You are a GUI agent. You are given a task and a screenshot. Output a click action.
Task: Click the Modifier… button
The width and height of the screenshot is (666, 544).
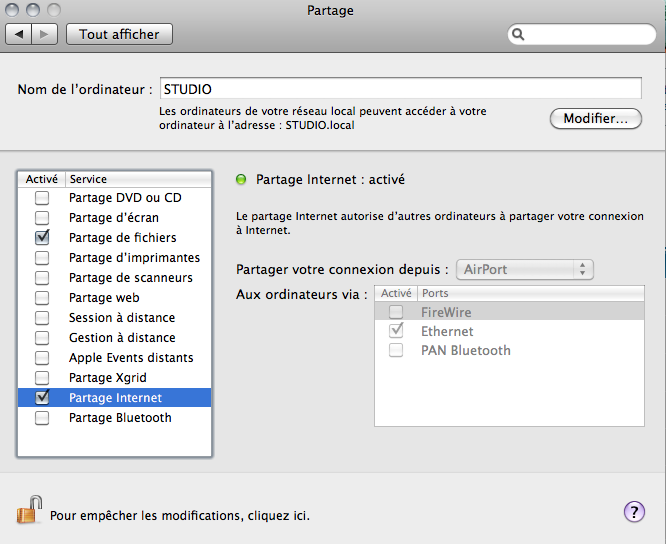click(x=595, y=118)
